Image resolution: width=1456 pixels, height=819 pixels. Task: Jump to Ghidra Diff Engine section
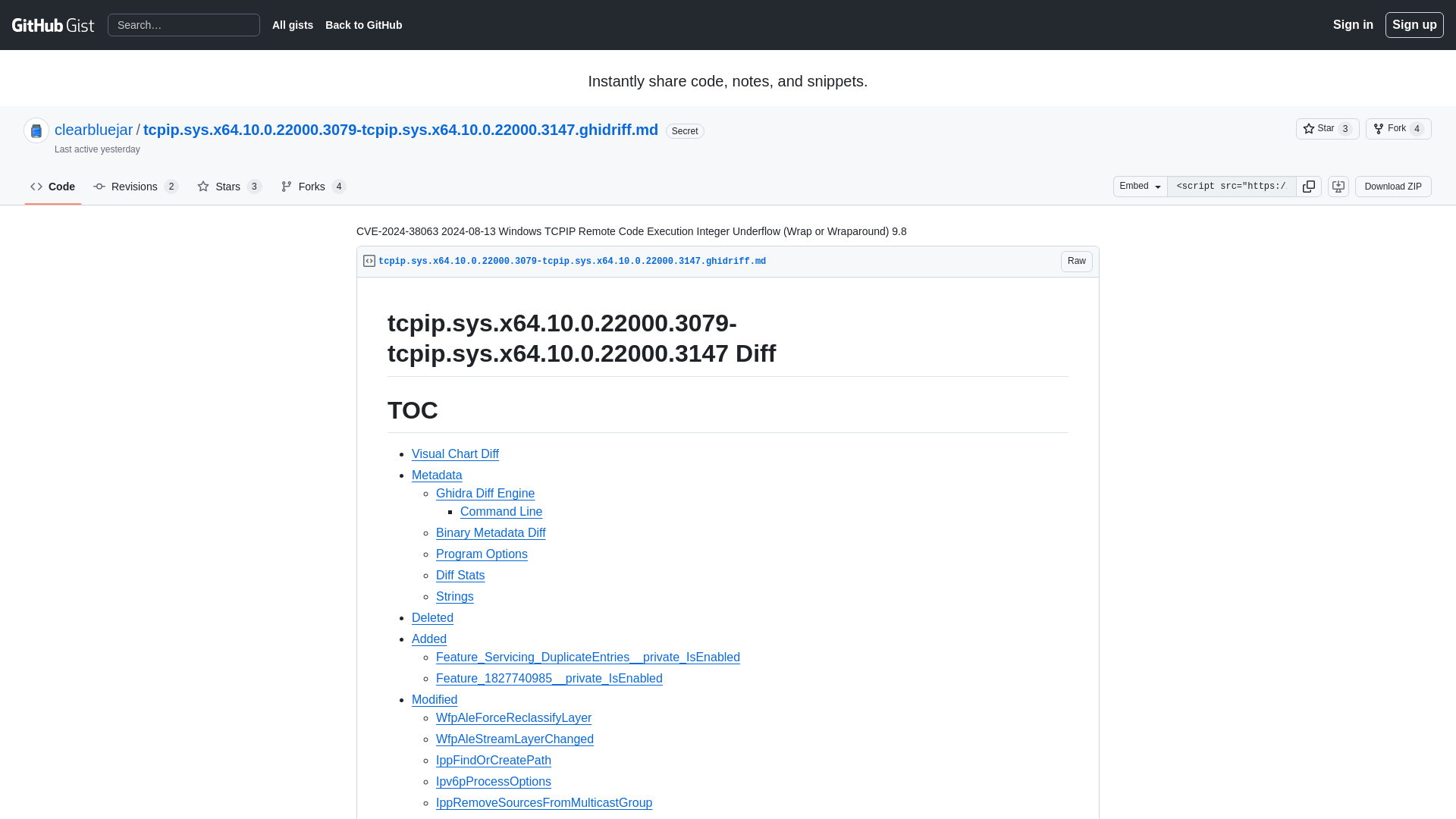(x=485, y=493)
